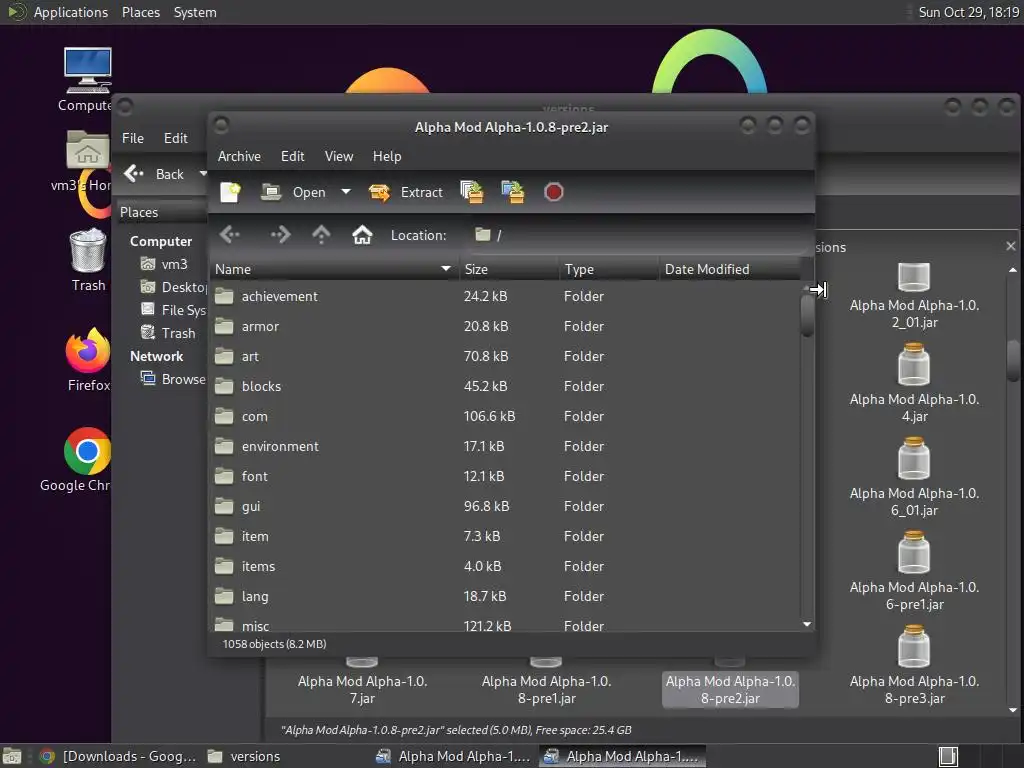Open the Trash desktop icon

[x=88, y=260]
